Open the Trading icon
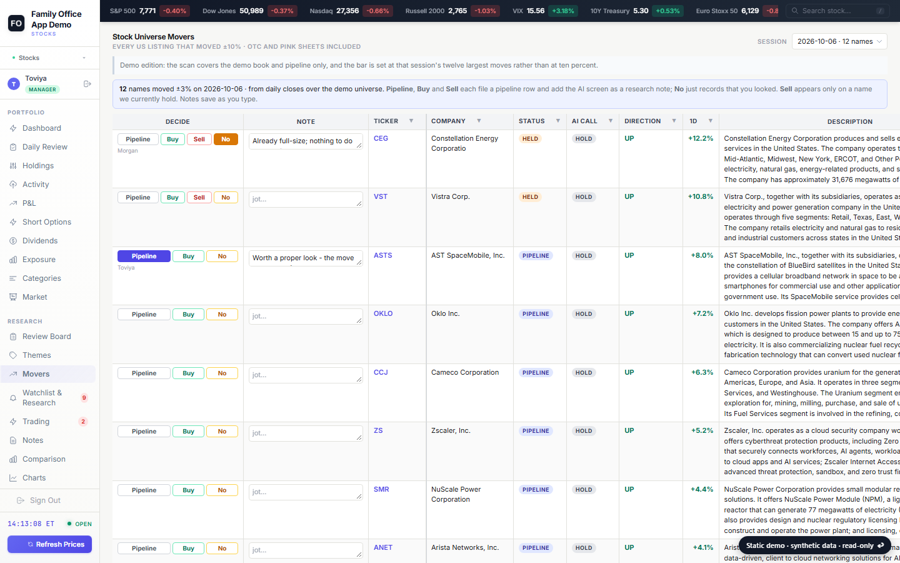 (13, 421)
